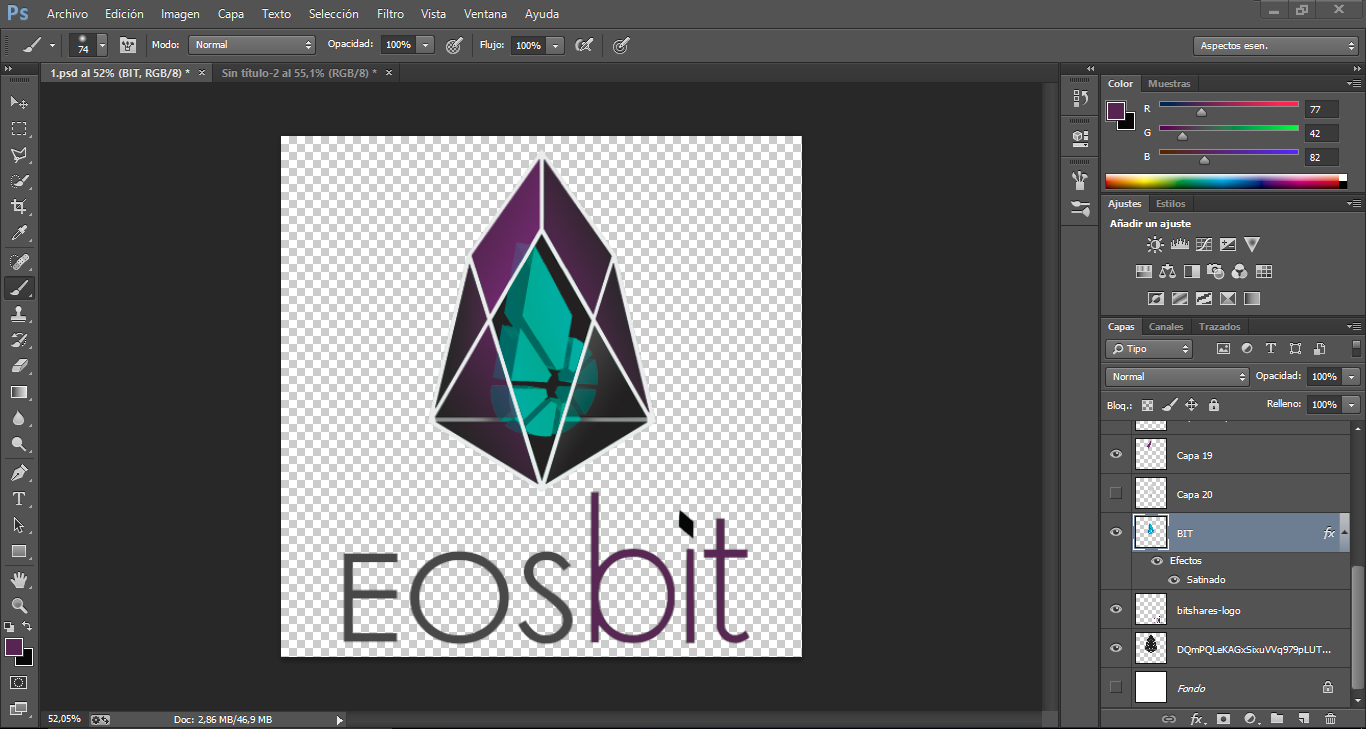Hide the Capa 19 layer

pyautogui.click(x=1116, y=455)
